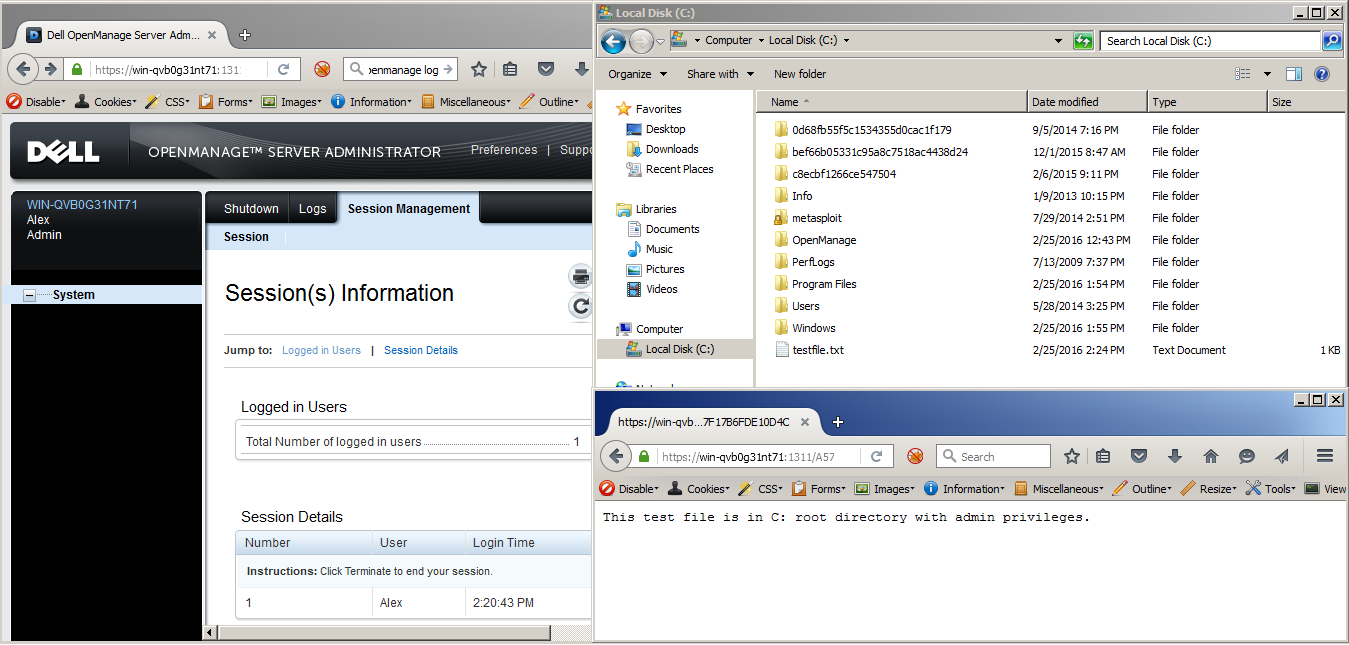
Task: Click the NoScript icon in the testfile browser window
Action: pyautogui.click(x=915, y=456)
